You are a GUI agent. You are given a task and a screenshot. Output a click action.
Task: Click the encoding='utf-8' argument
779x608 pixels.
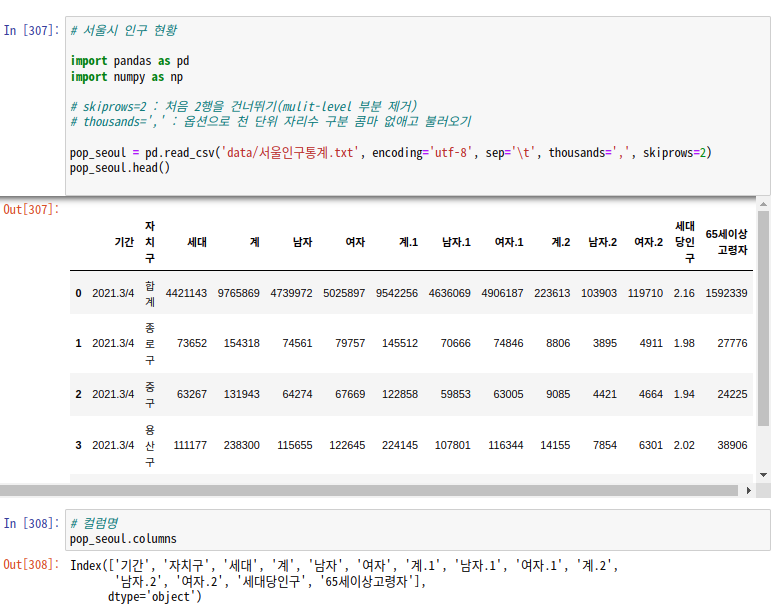point(420,152)
